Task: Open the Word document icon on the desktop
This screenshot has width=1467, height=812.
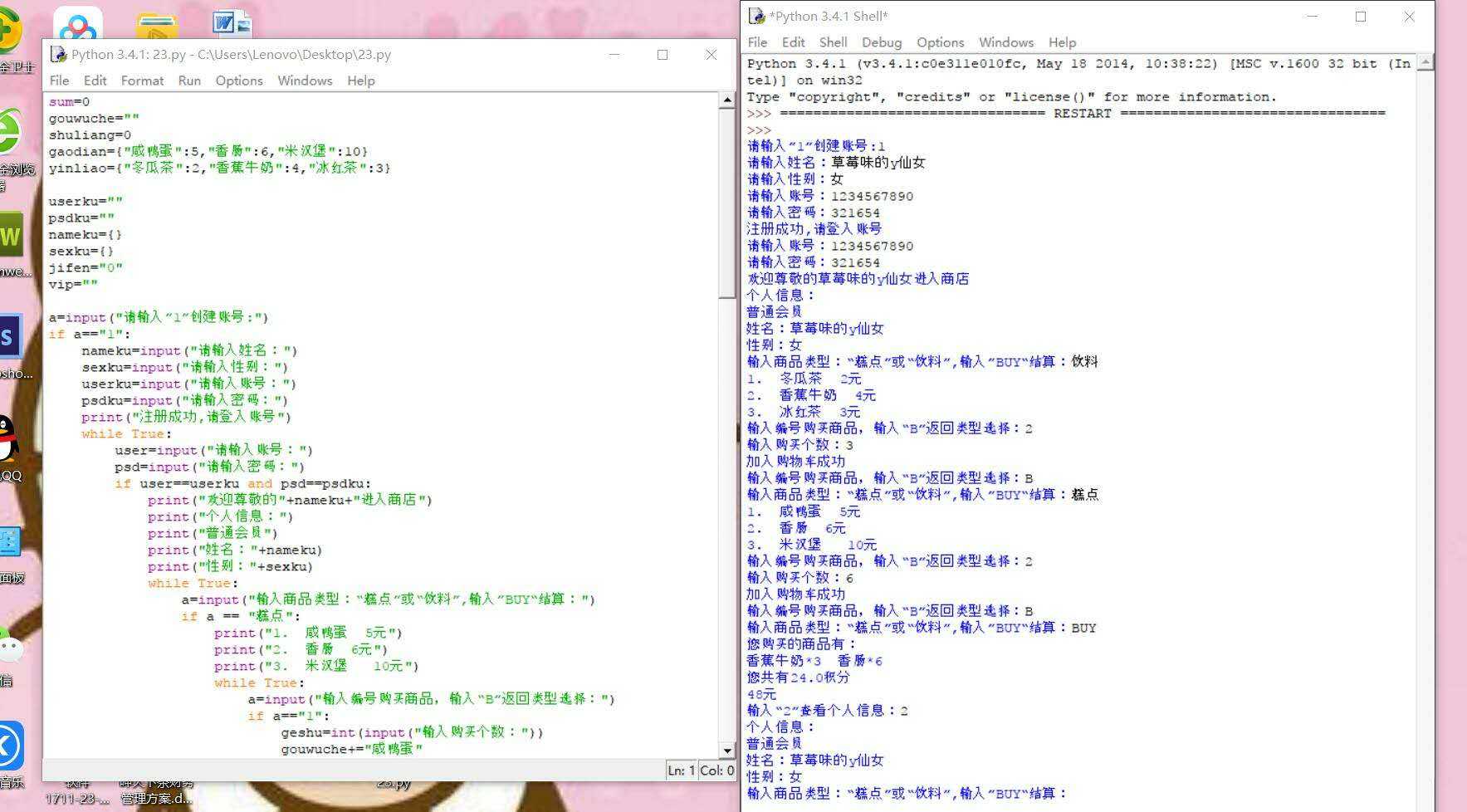Action: click(x=232, y=23)
